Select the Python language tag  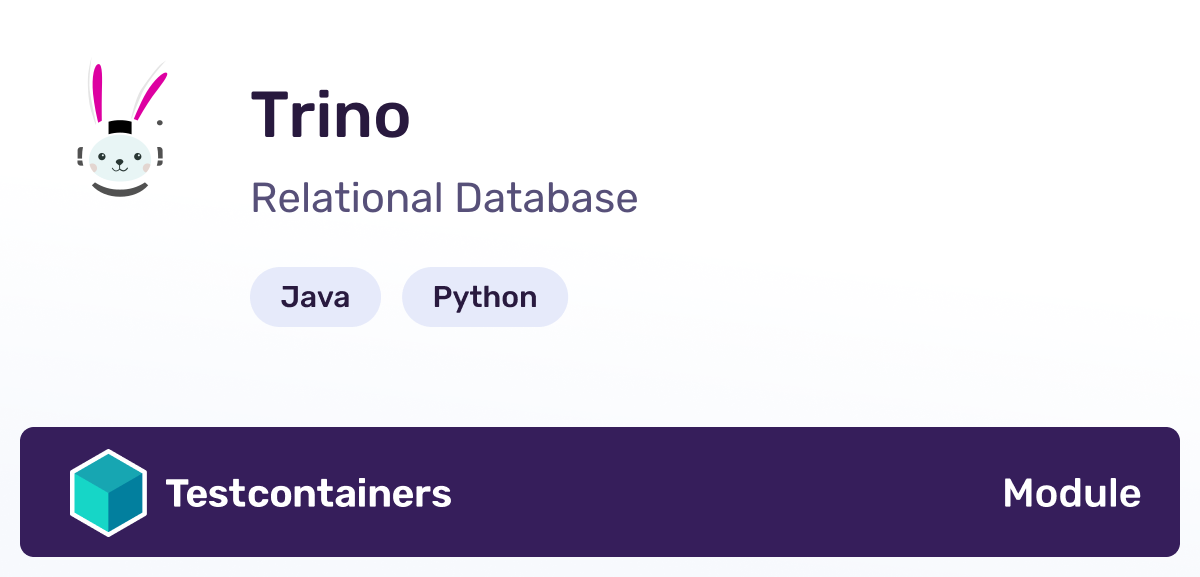(485, 297)
